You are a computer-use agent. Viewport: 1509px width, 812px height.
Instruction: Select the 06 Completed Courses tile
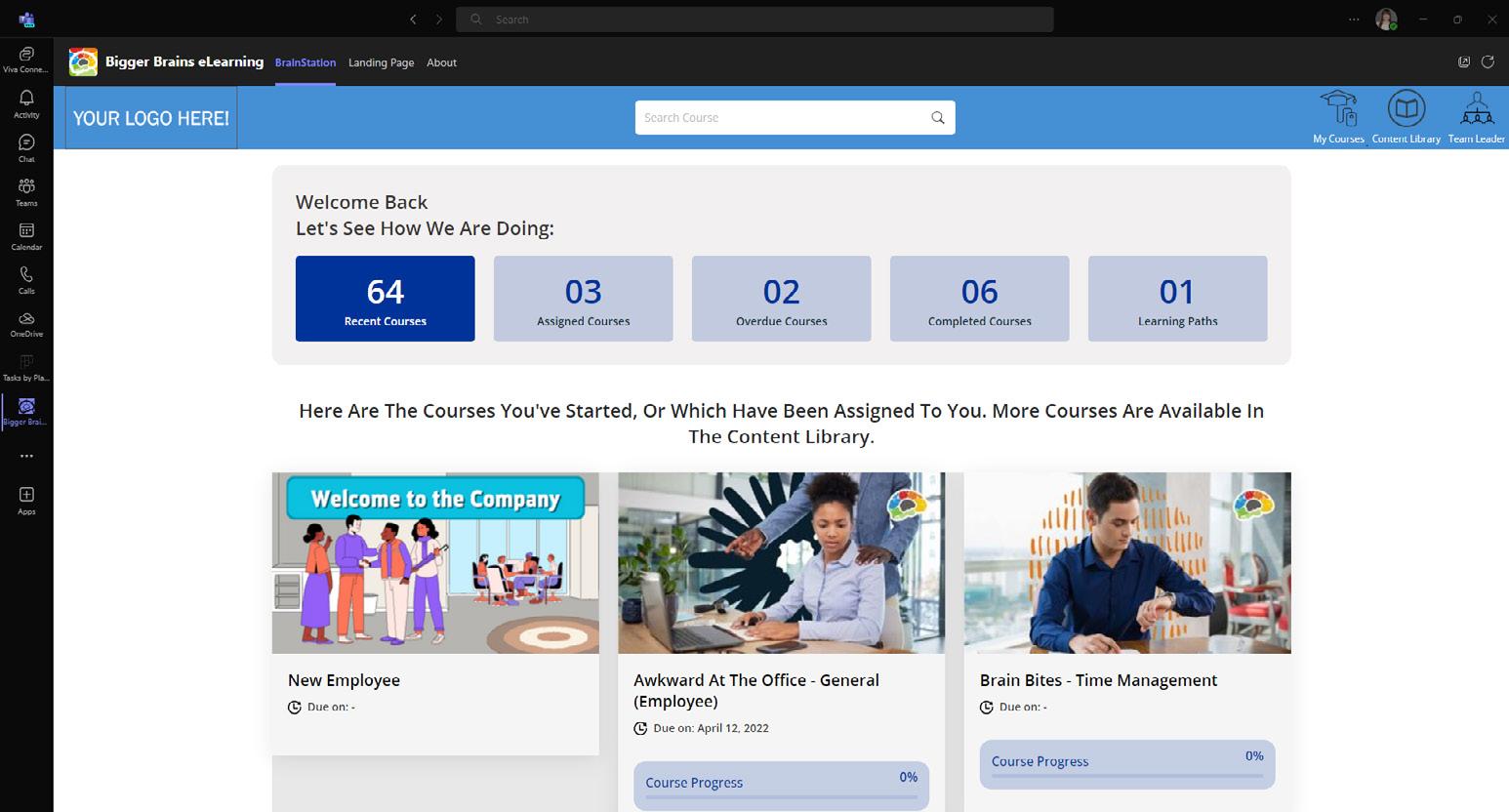point(980,299)
